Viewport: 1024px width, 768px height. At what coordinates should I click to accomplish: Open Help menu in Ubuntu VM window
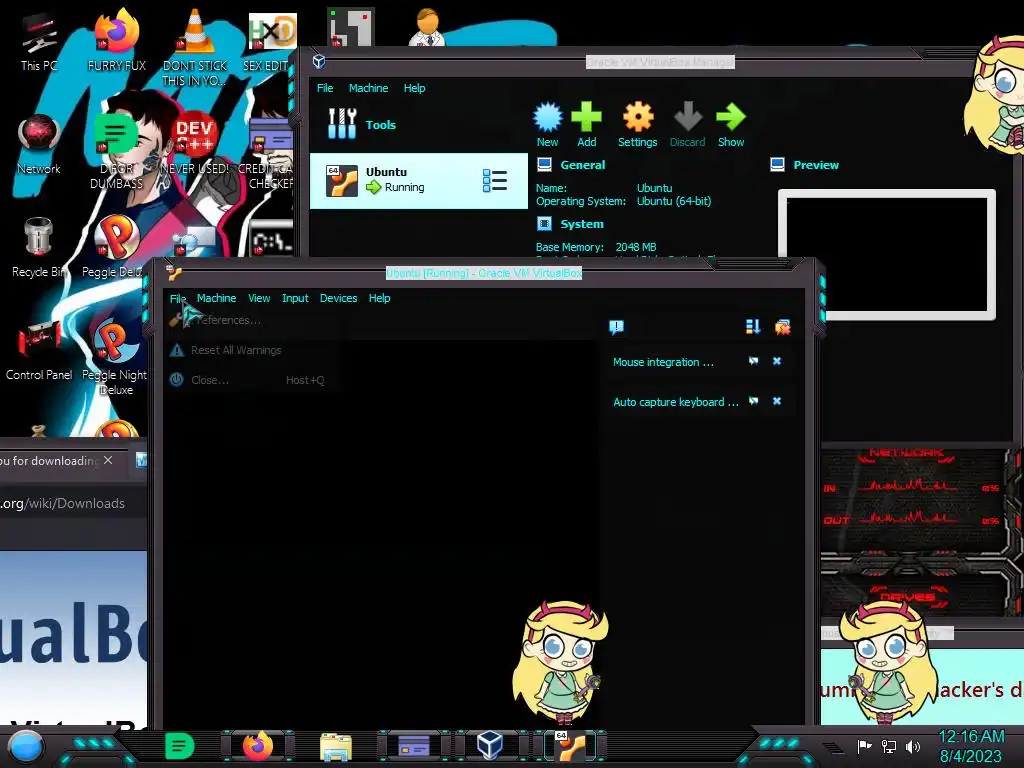pos(379,298)
